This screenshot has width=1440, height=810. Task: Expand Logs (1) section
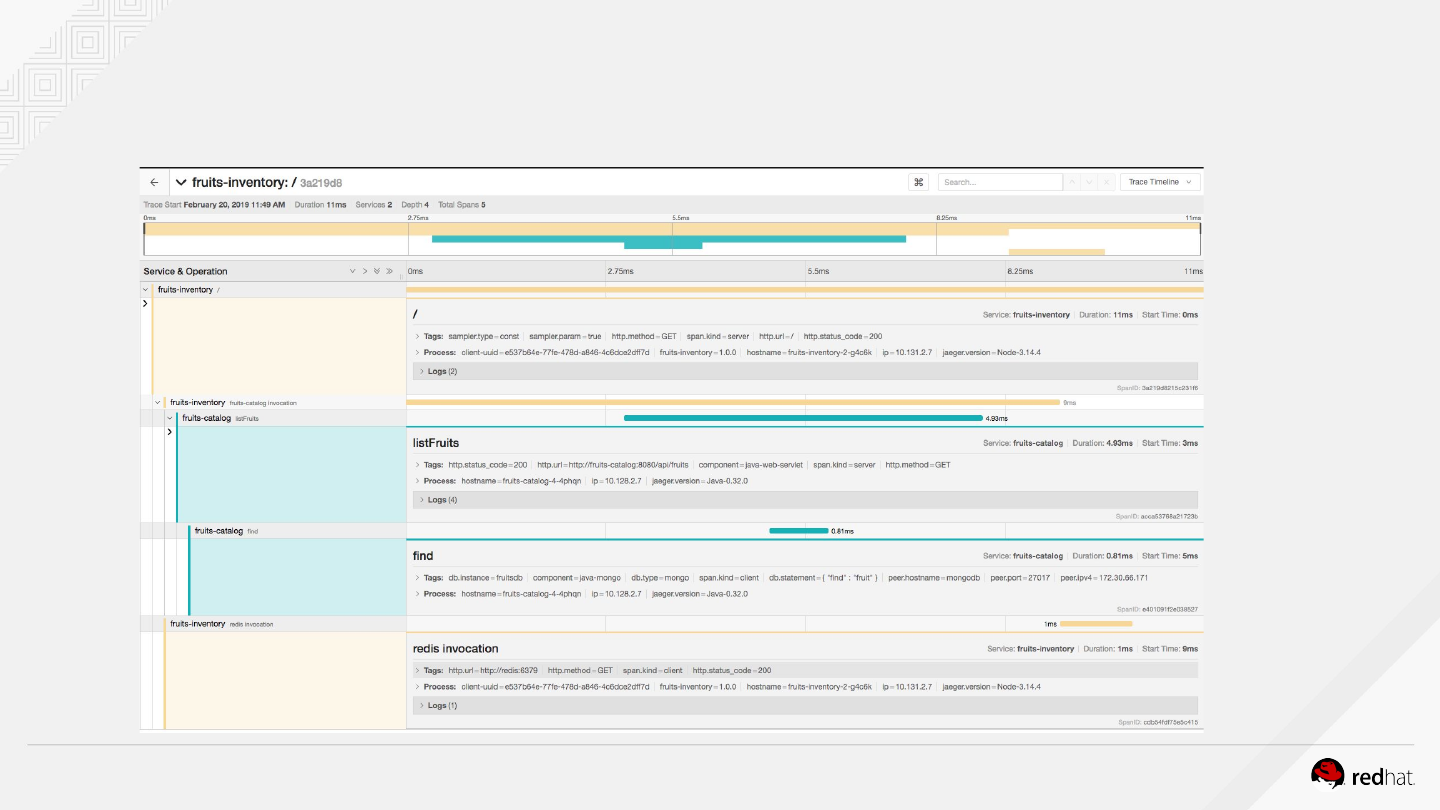(805, 705)
